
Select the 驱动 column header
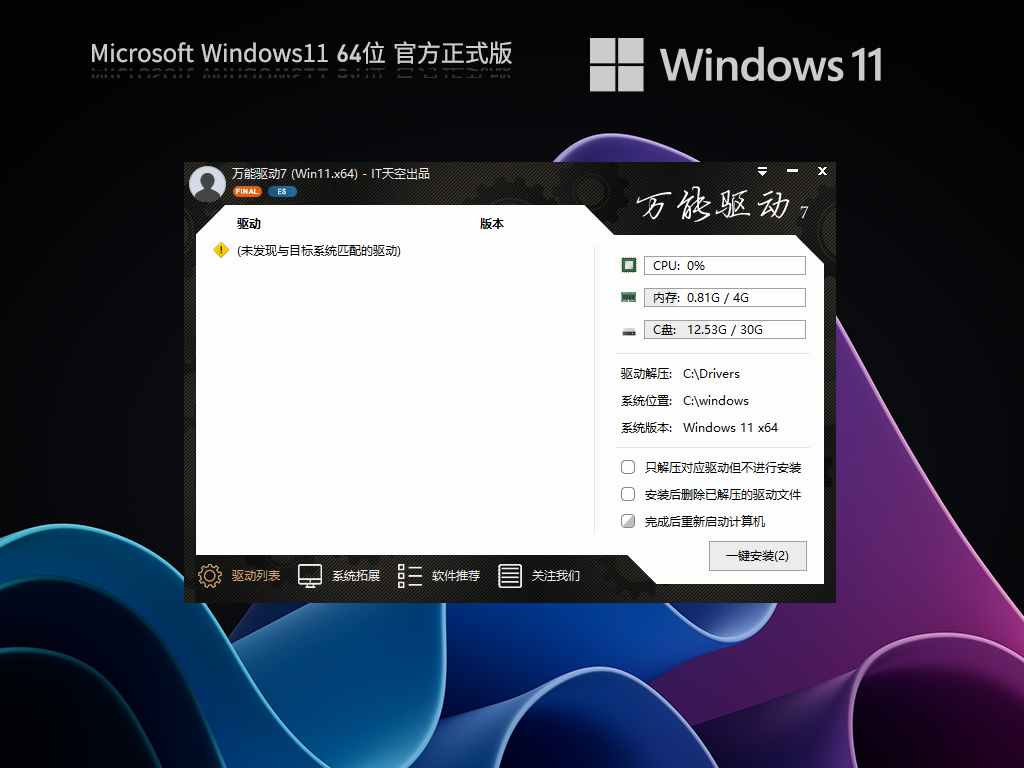[x=248, y=224]
